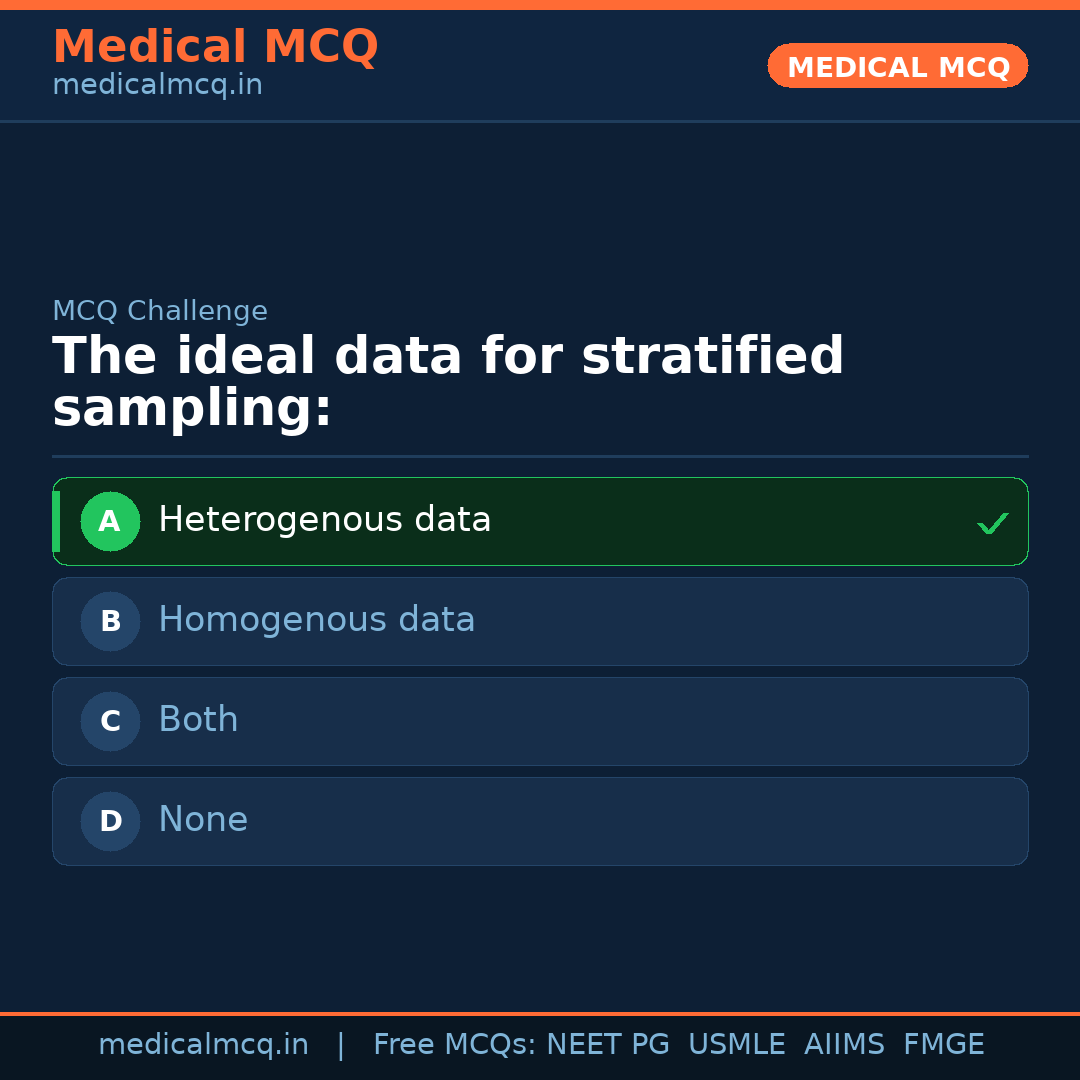
Task: Expand option C answer row
Action: coord(540,721)
